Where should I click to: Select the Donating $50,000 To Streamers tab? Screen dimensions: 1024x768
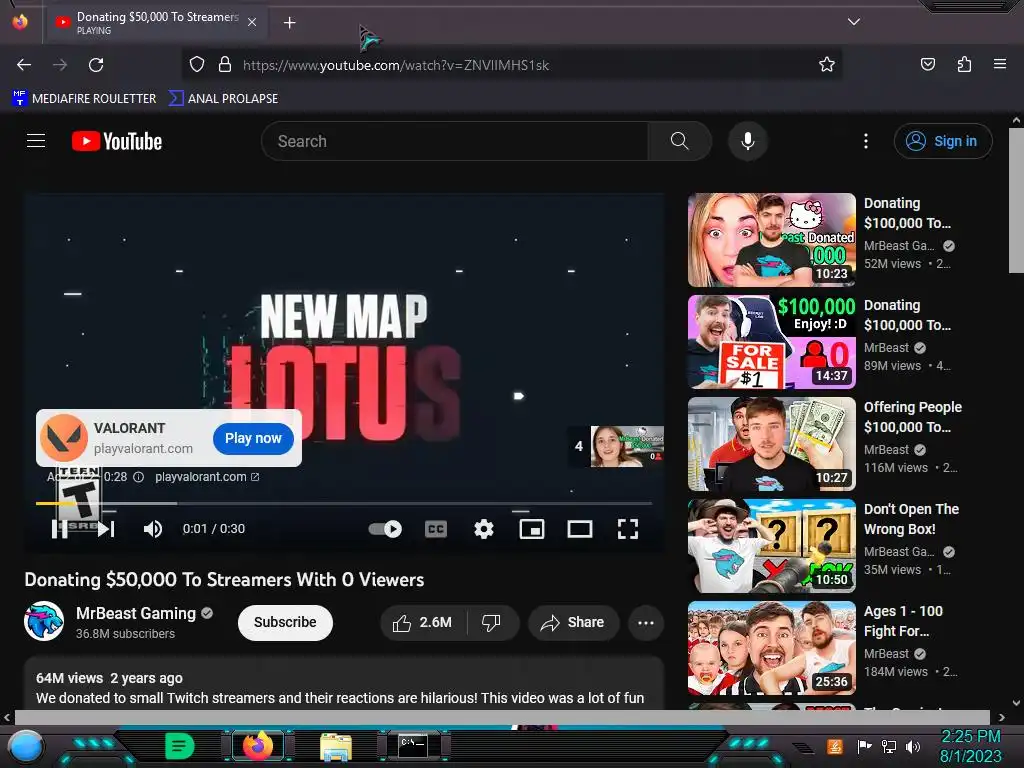157,22
